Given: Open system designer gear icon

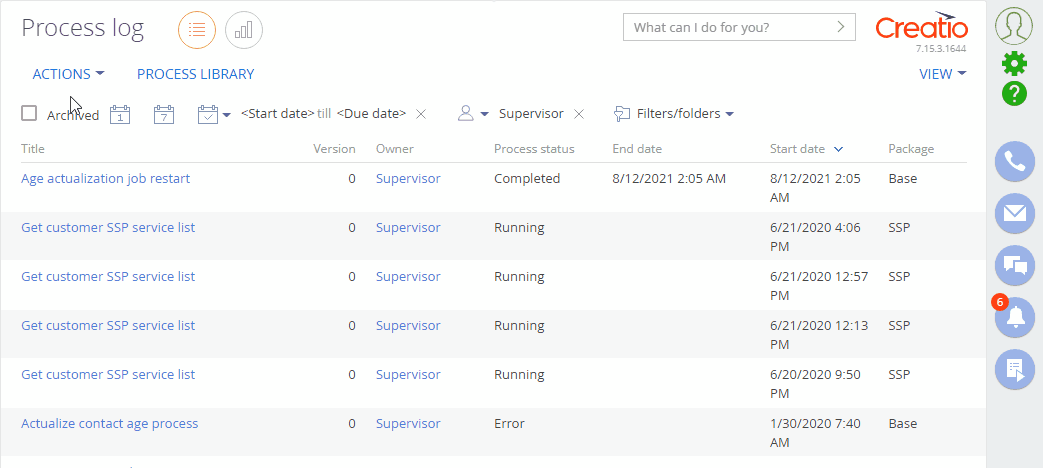Looking at the screenshot, I should [x=1014, y=64].
